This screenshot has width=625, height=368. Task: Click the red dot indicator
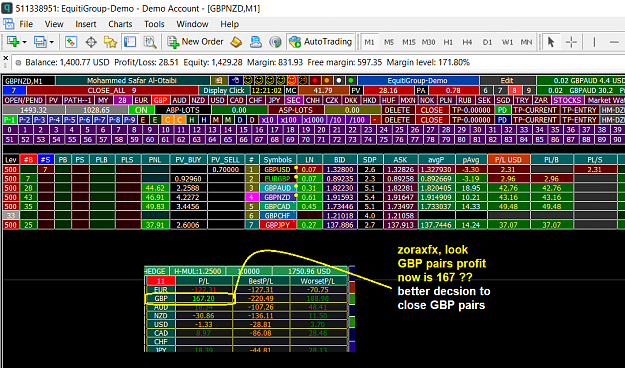point(314,81)
